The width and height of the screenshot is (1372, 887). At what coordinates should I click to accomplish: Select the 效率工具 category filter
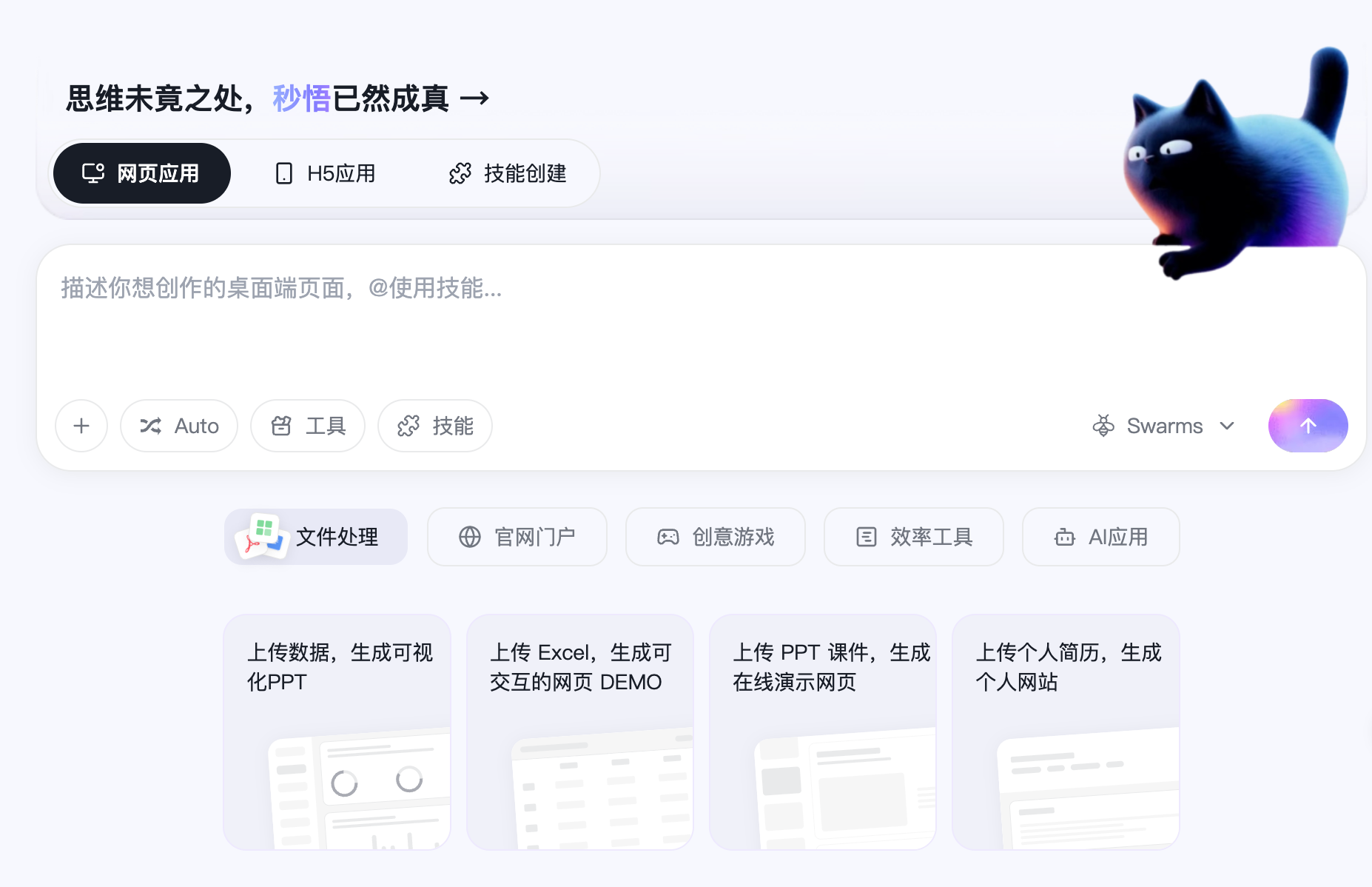pos(913,537)
